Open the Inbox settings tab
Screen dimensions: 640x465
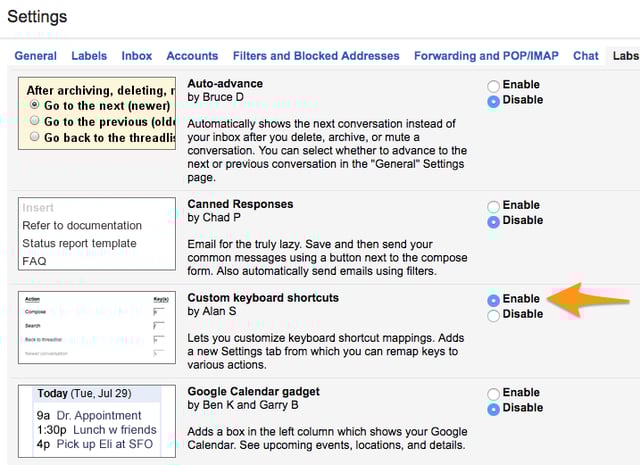tap(136, 56)
